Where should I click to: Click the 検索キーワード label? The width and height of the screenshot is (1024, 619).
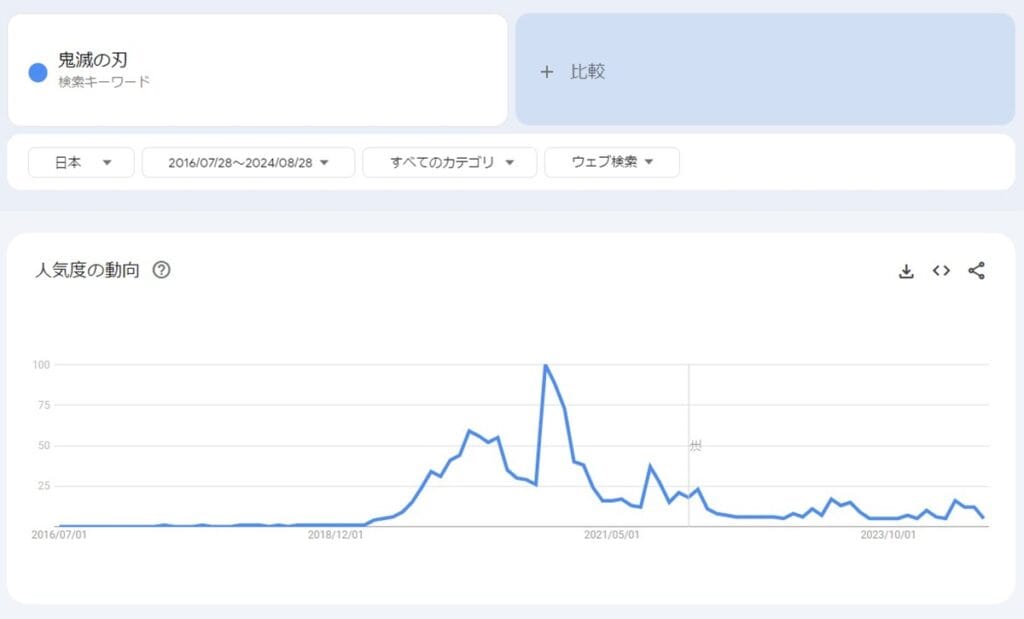(x=104, y=82)
